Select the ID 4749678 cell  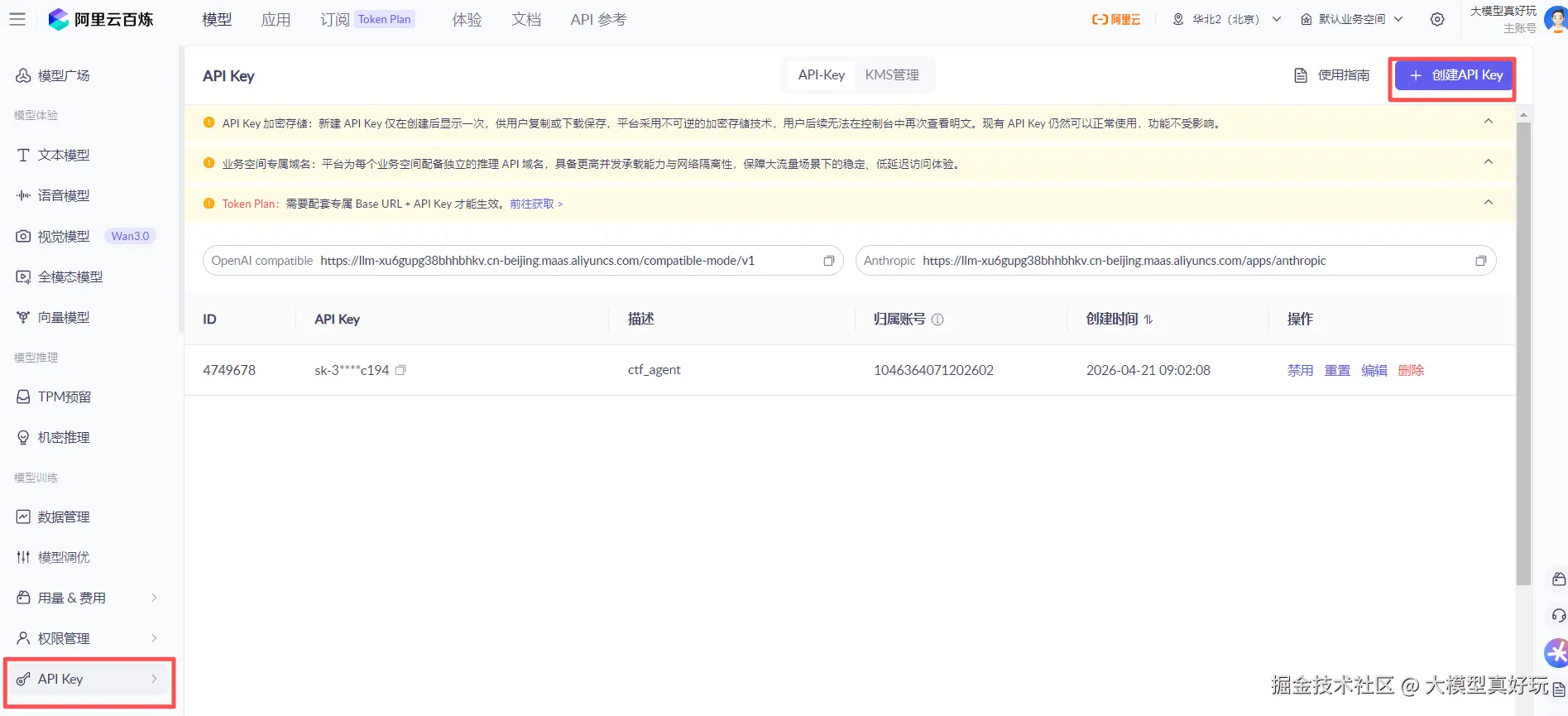[229, 370]
